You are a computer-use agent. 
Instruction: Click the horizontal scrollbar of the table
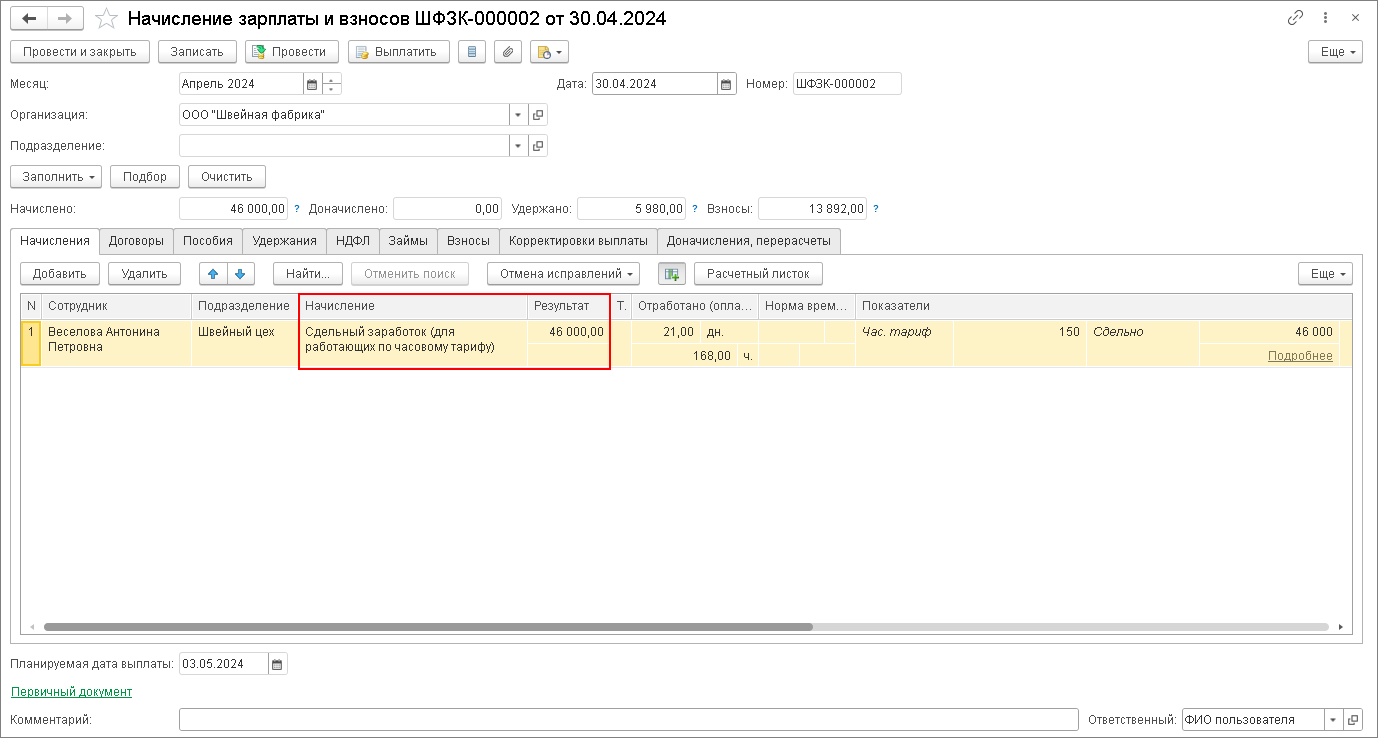click(x=428, y=627)
